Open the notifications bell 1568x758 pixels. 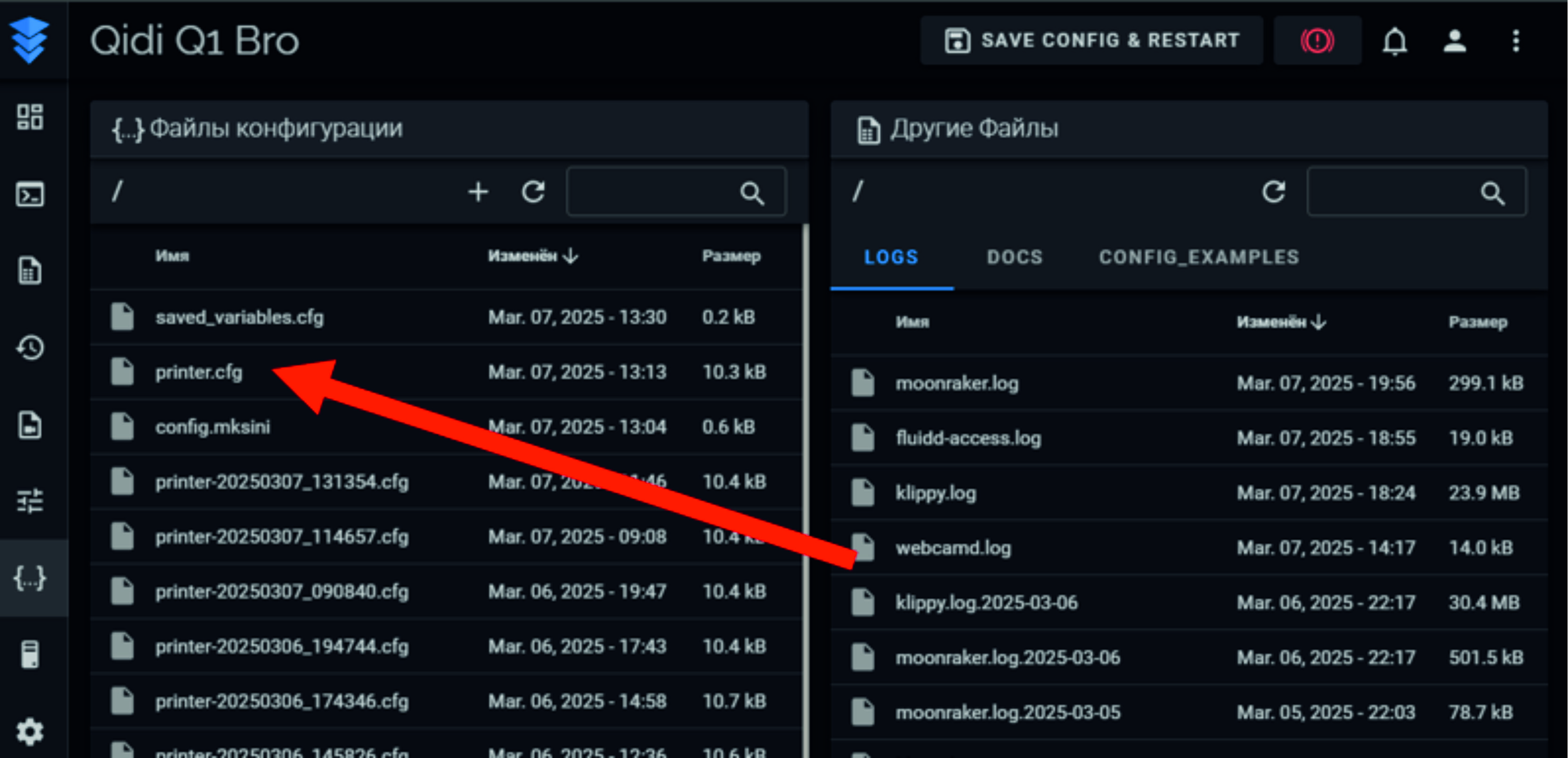(1394, 41)
